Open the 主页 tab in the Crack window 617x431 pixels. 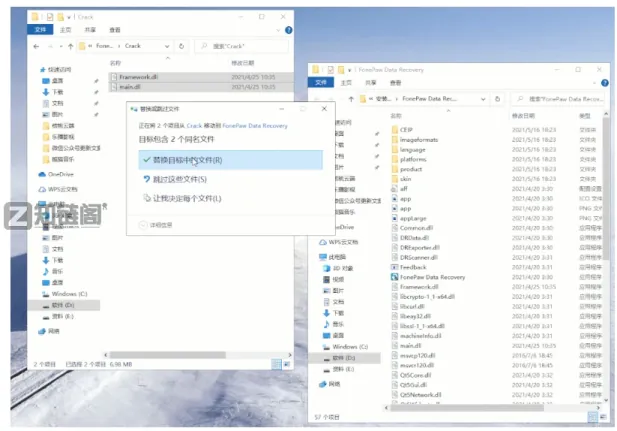[65, 30]
